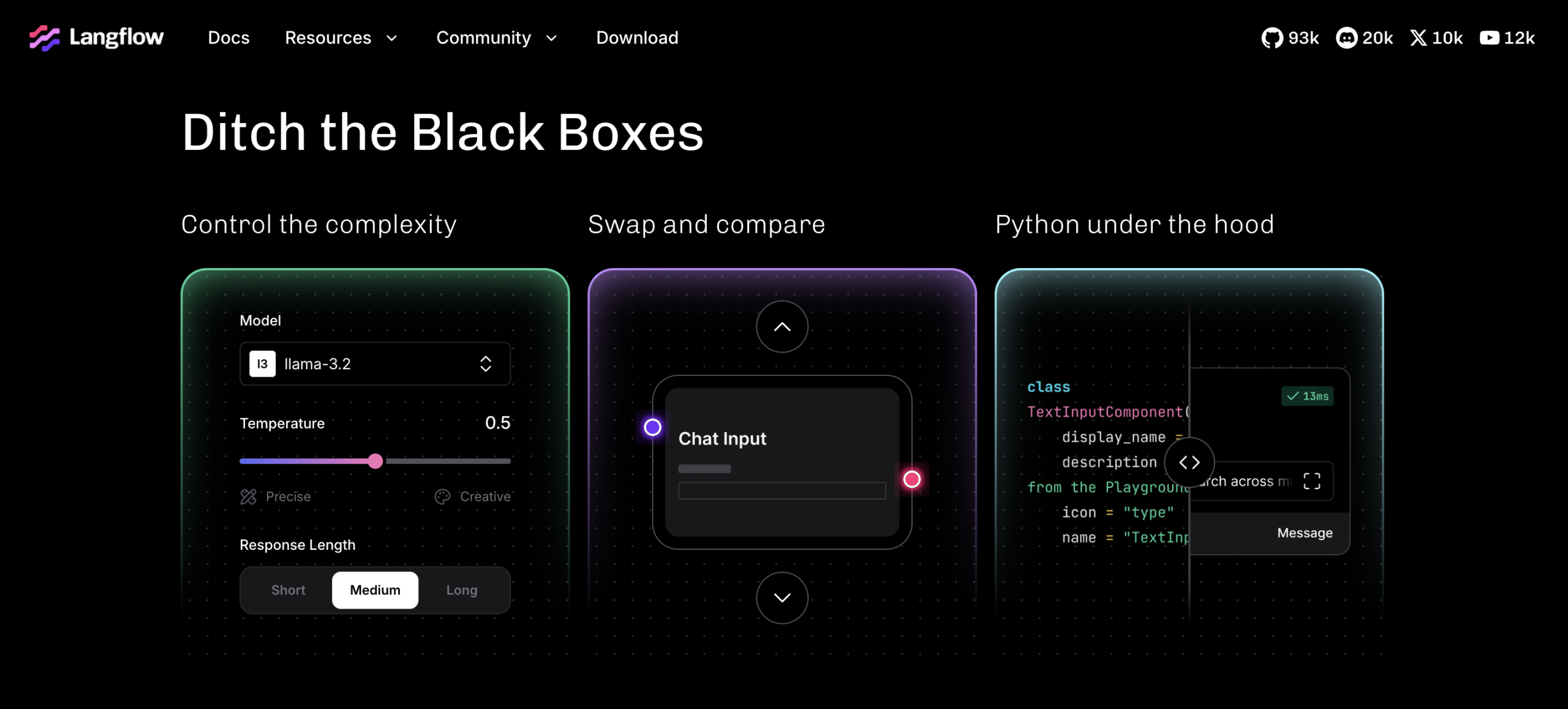Click the search across input field
Screen dimensions: 1568x709
(x=1261, y=481)
